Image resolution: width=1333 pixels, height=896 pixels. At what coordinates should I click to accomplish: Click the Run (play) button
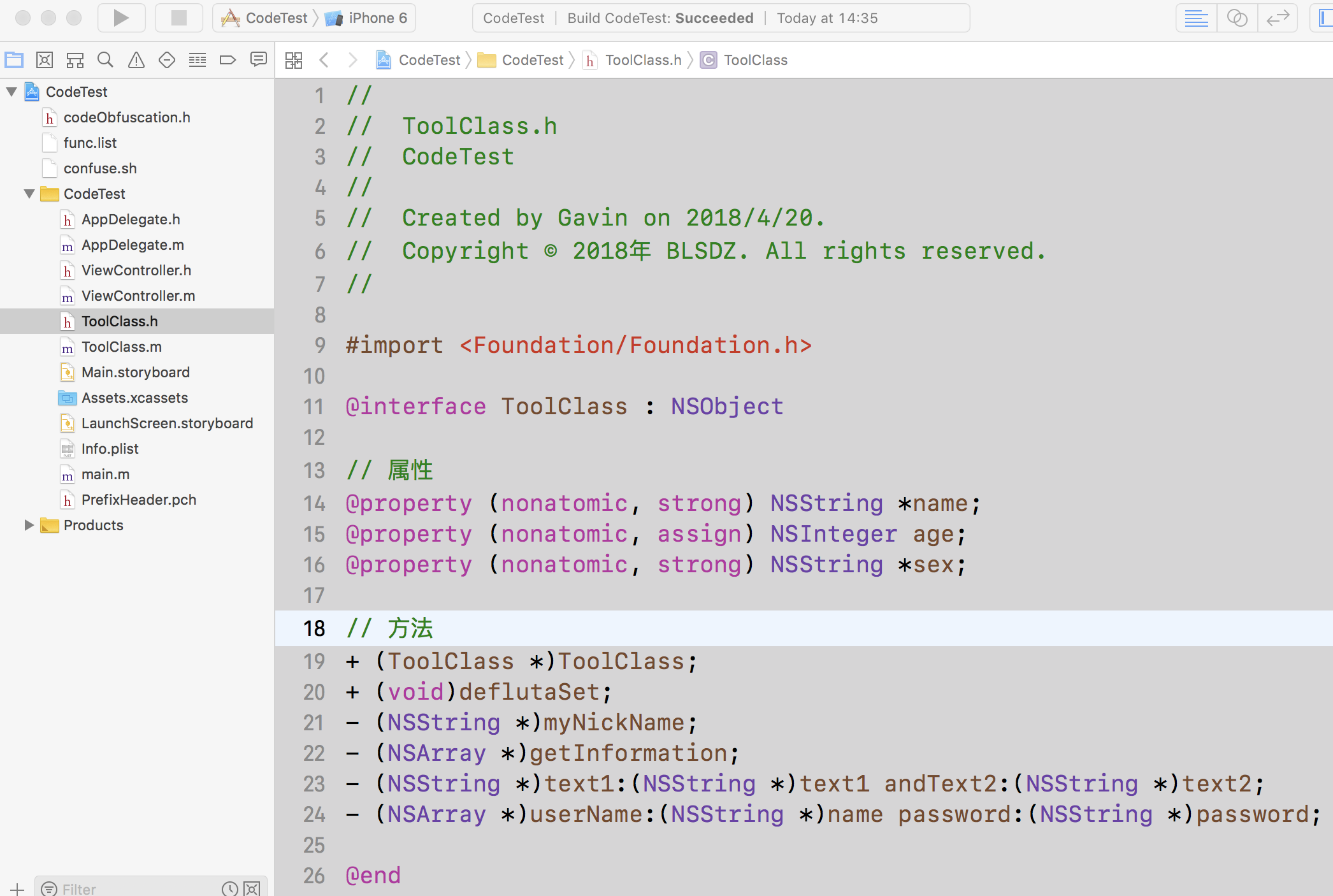tap(121, 18)
